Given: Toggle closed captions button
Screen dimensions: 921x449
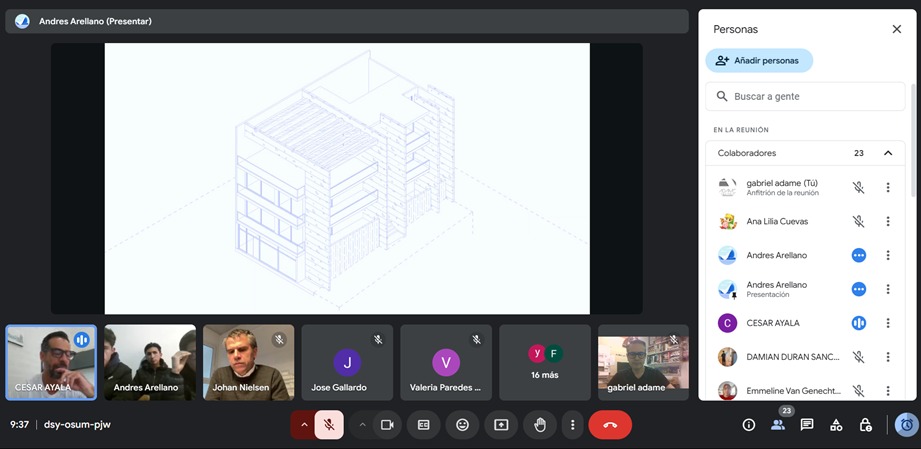Looking at the screenshot, I should pyautogui.click(x=424, y=425).
